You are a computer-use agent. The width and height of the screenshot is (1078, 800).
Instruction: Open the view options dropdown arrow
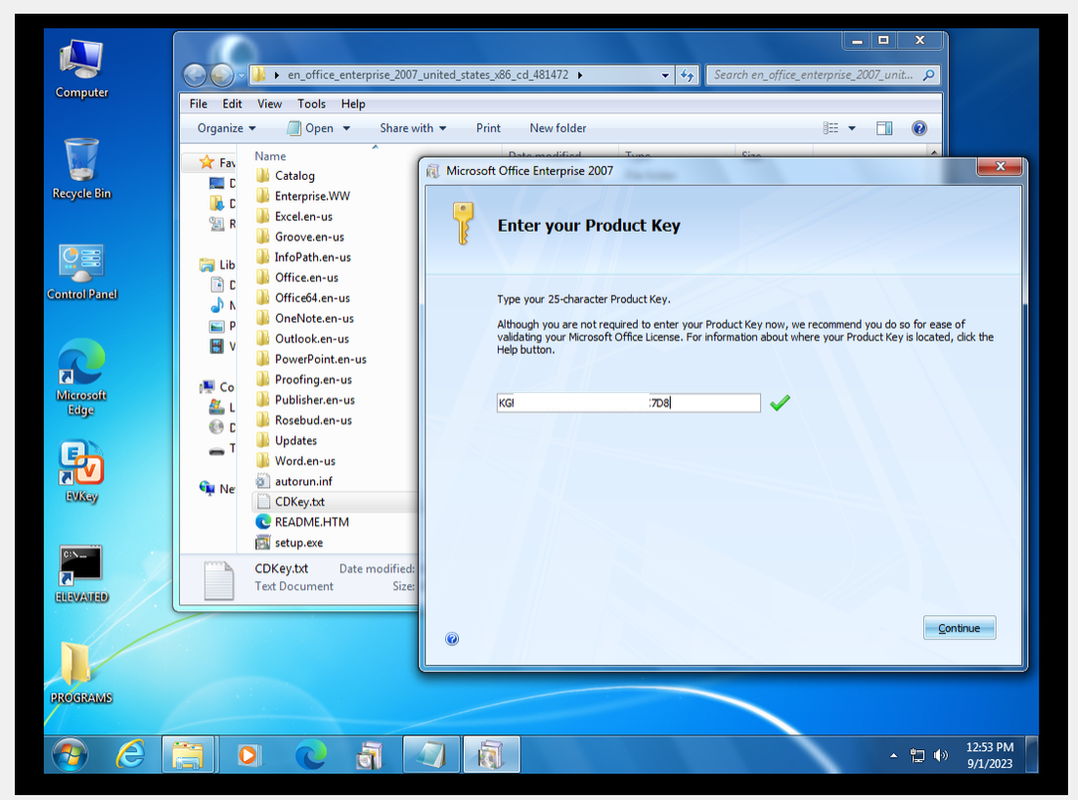point(852,128)
